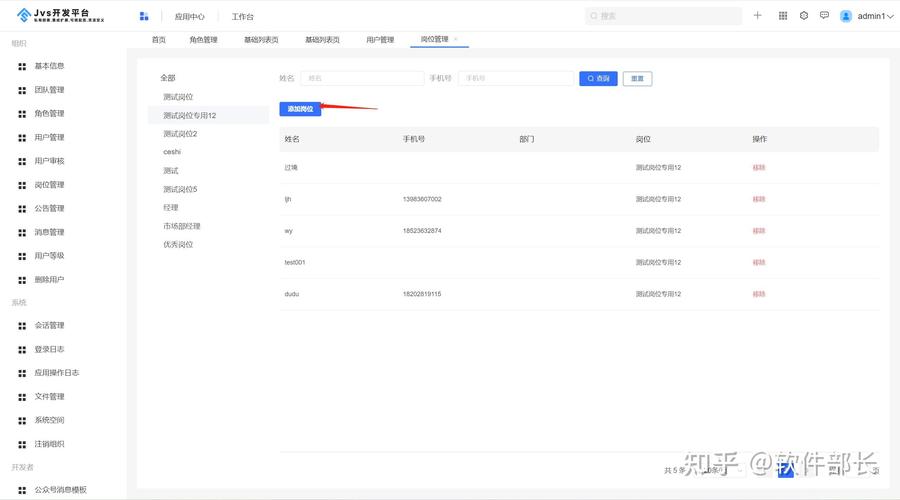The width and height of the screenshot is (900, 500).
Task: Click the icon beside 应用操作日志
Action: pyautogui.click(x=22, y=373)
